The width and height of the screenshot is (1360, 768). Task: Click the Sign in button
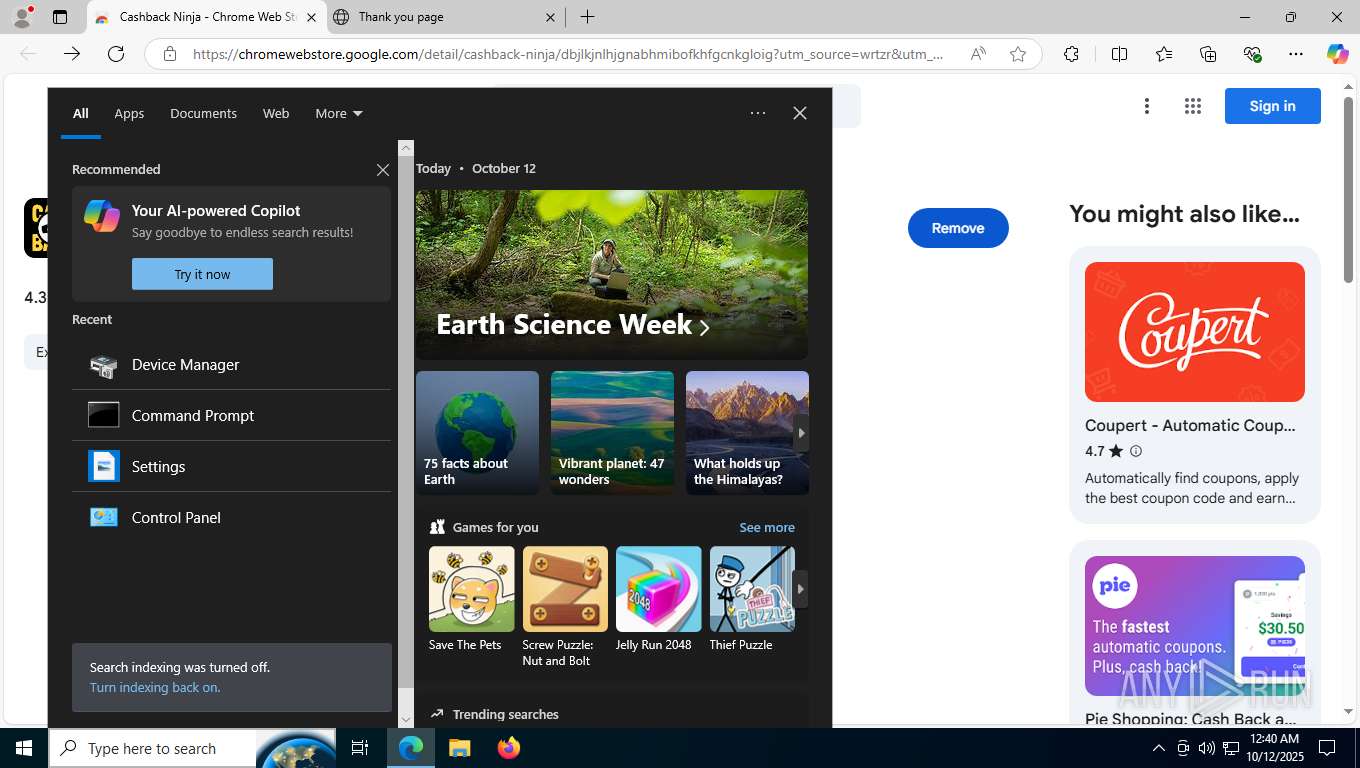pyautogui.click(x=1272, y=106)
